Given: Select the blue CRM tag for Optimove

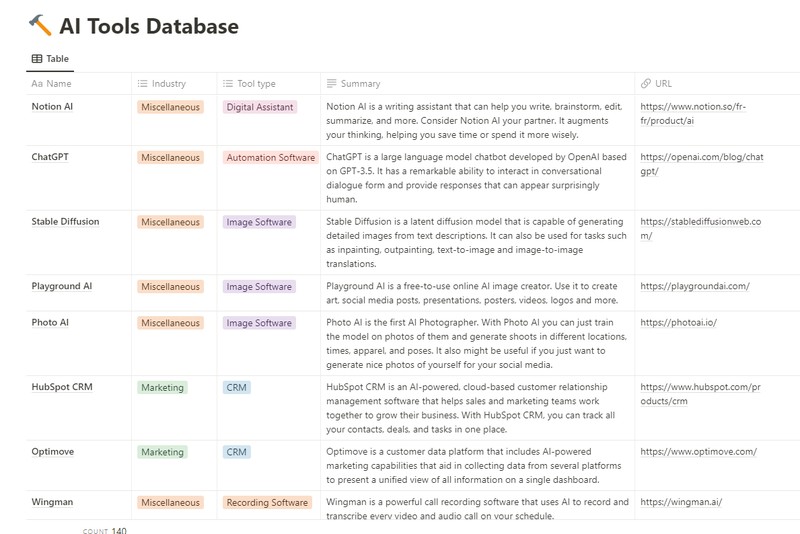Looking at the screenshot, I should (237, 452).
